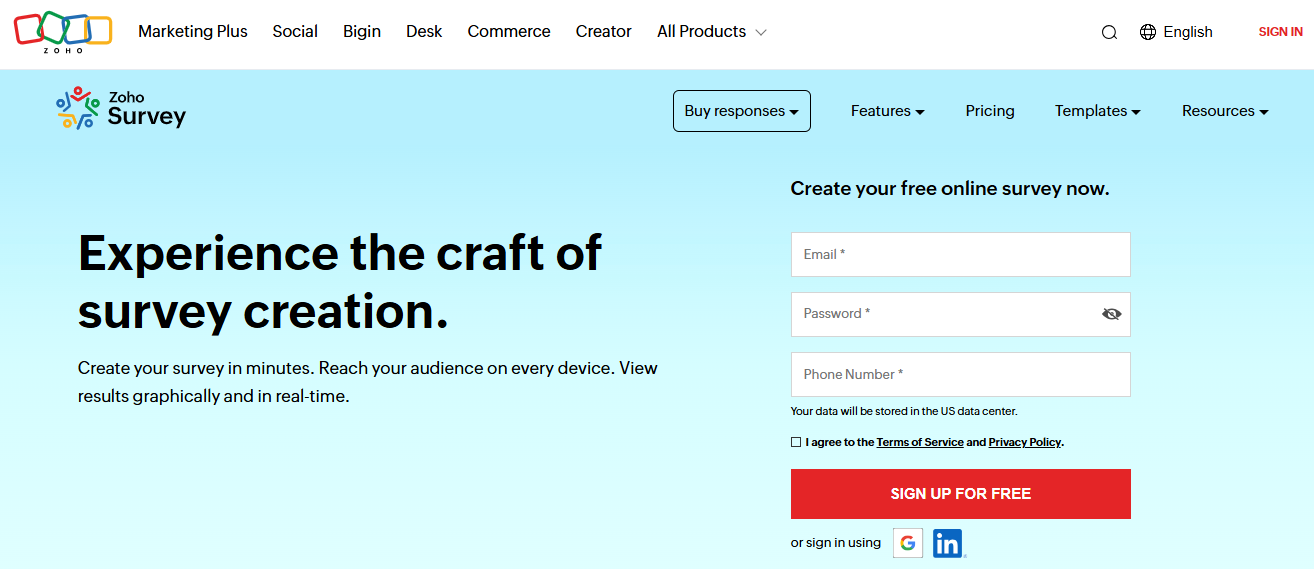Viewport: 1314px width, 569px height.
Task: Sign in using Google icon
Action: pyautogui.click(x=908, y=543)
